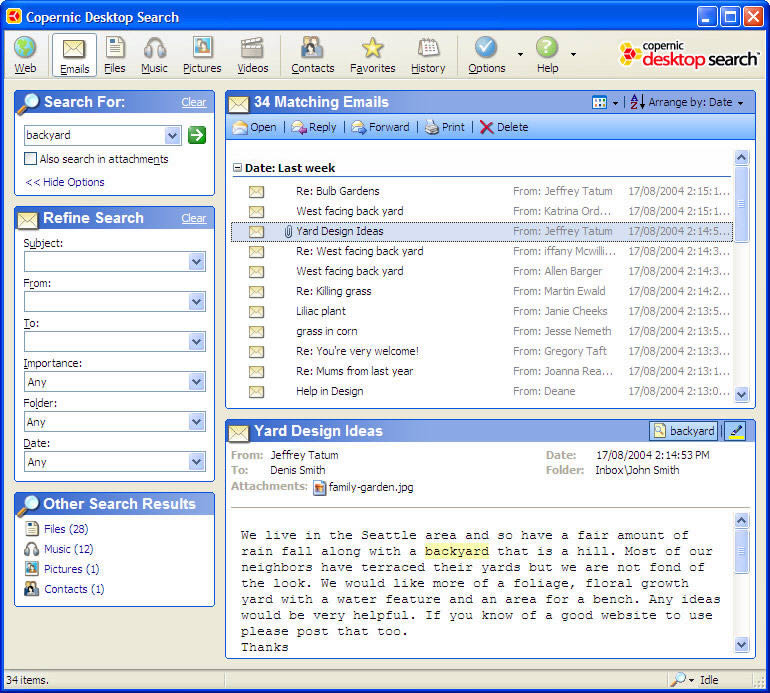
Task: Open Files (28) search results
Action: 66,529
